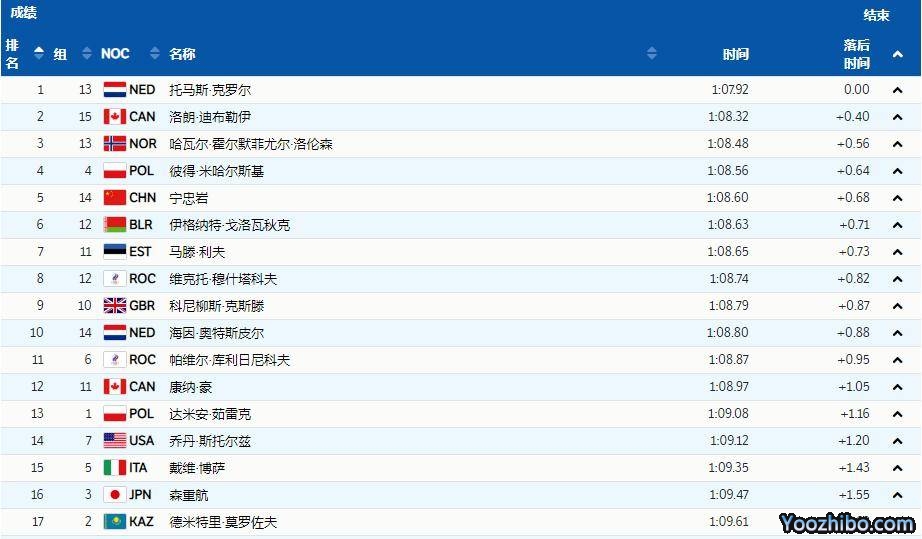Click the 落后时间 column header
Image resolution: width=922 pixels, height=539 pixels.
(x=856, y=54)
